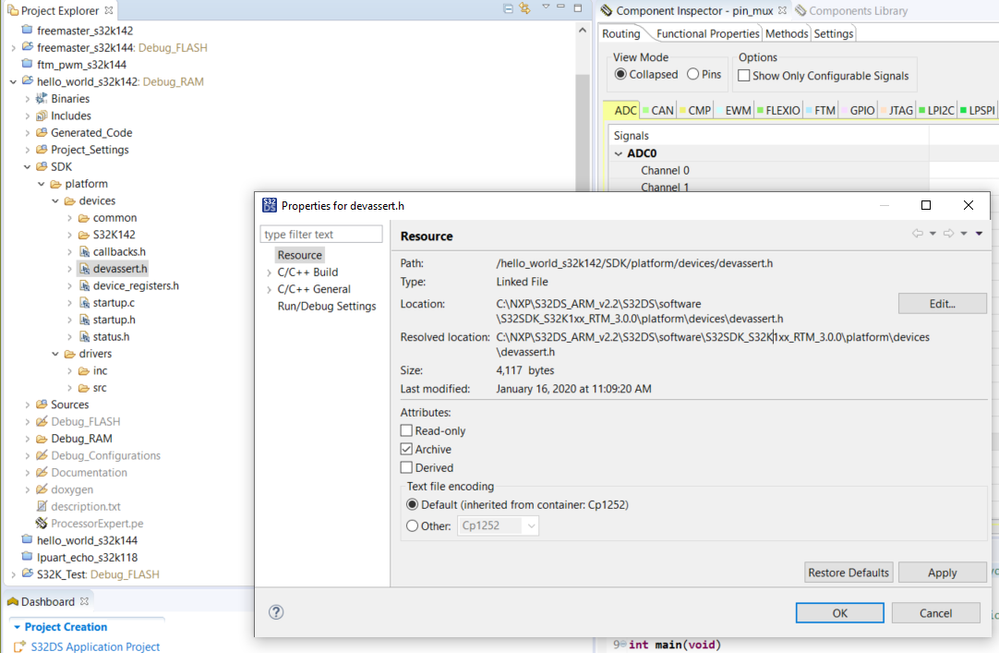This screenshot has height=653, width=999.
Task: Select the LPI2C peripheral tab
Action: pyautogui.click(x=937, y=110)
